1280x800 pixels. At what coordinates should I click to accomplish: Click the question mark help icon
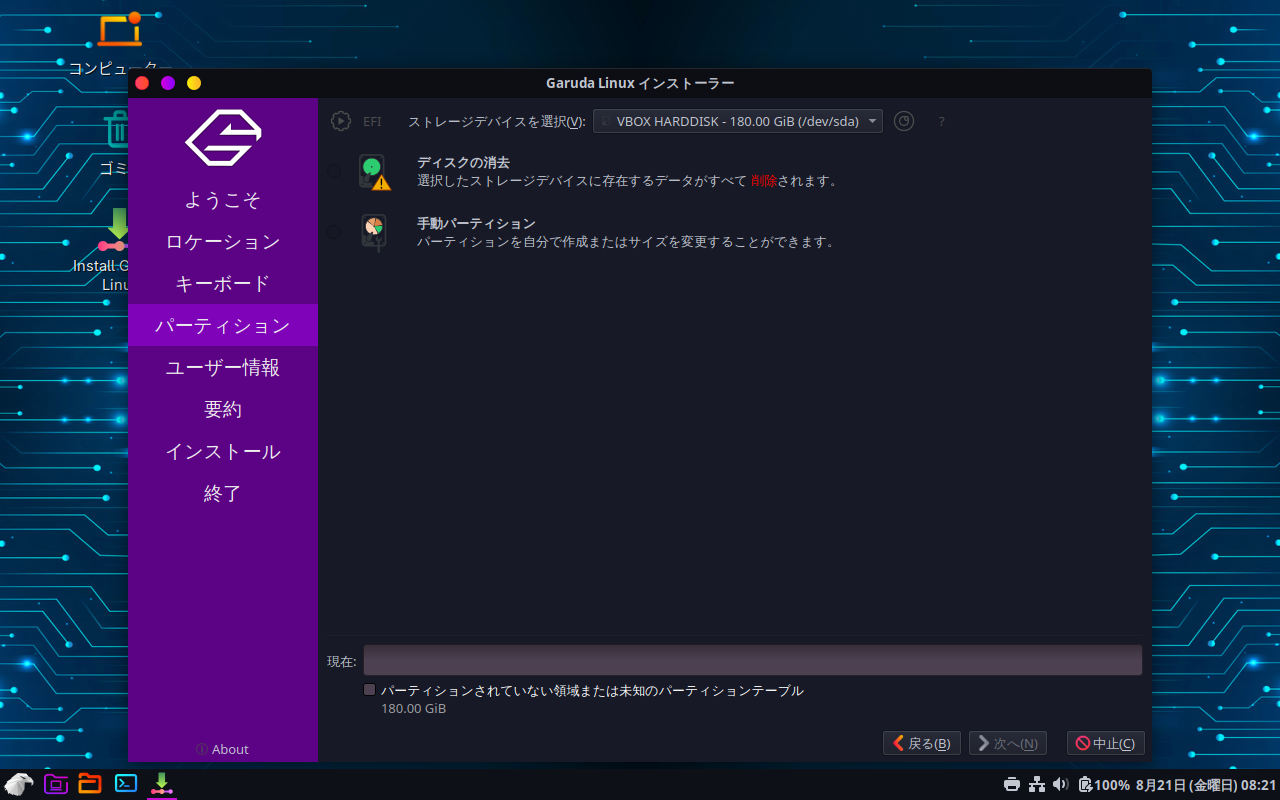[941, 122]
